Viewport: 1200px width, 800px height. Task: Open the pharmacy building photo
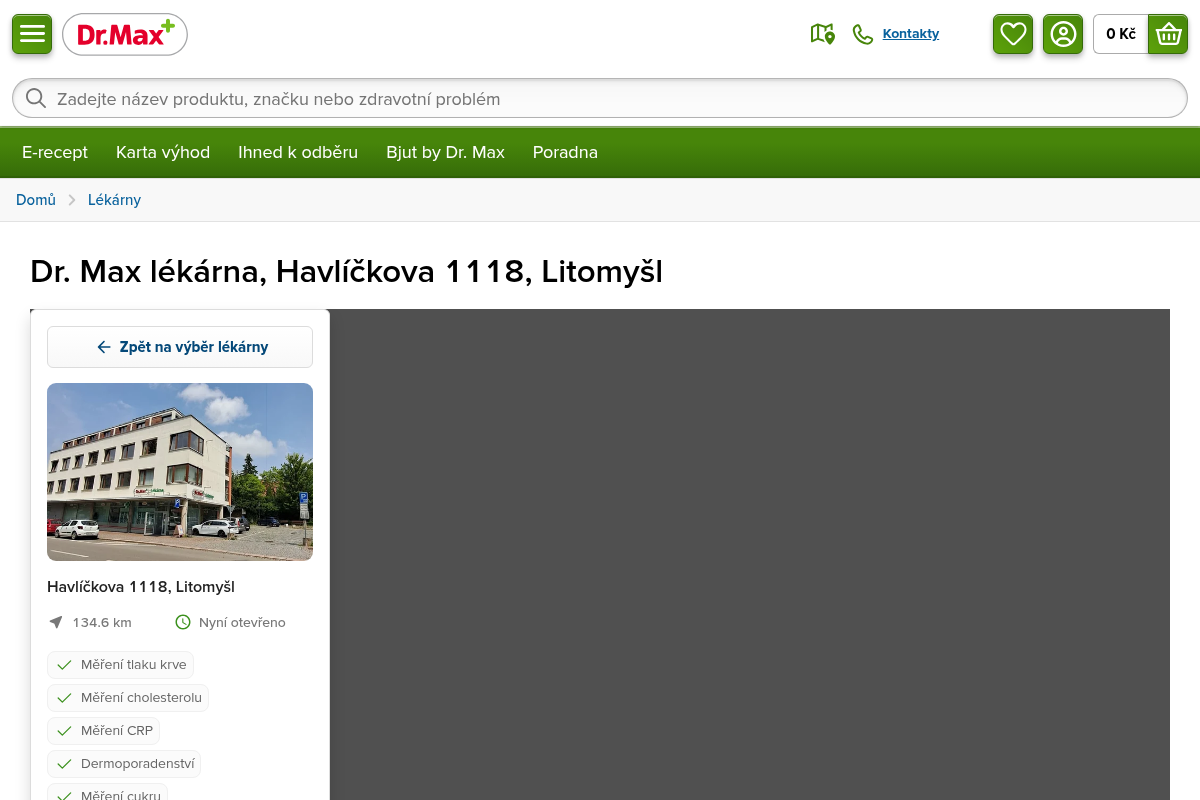pos(180,472)
